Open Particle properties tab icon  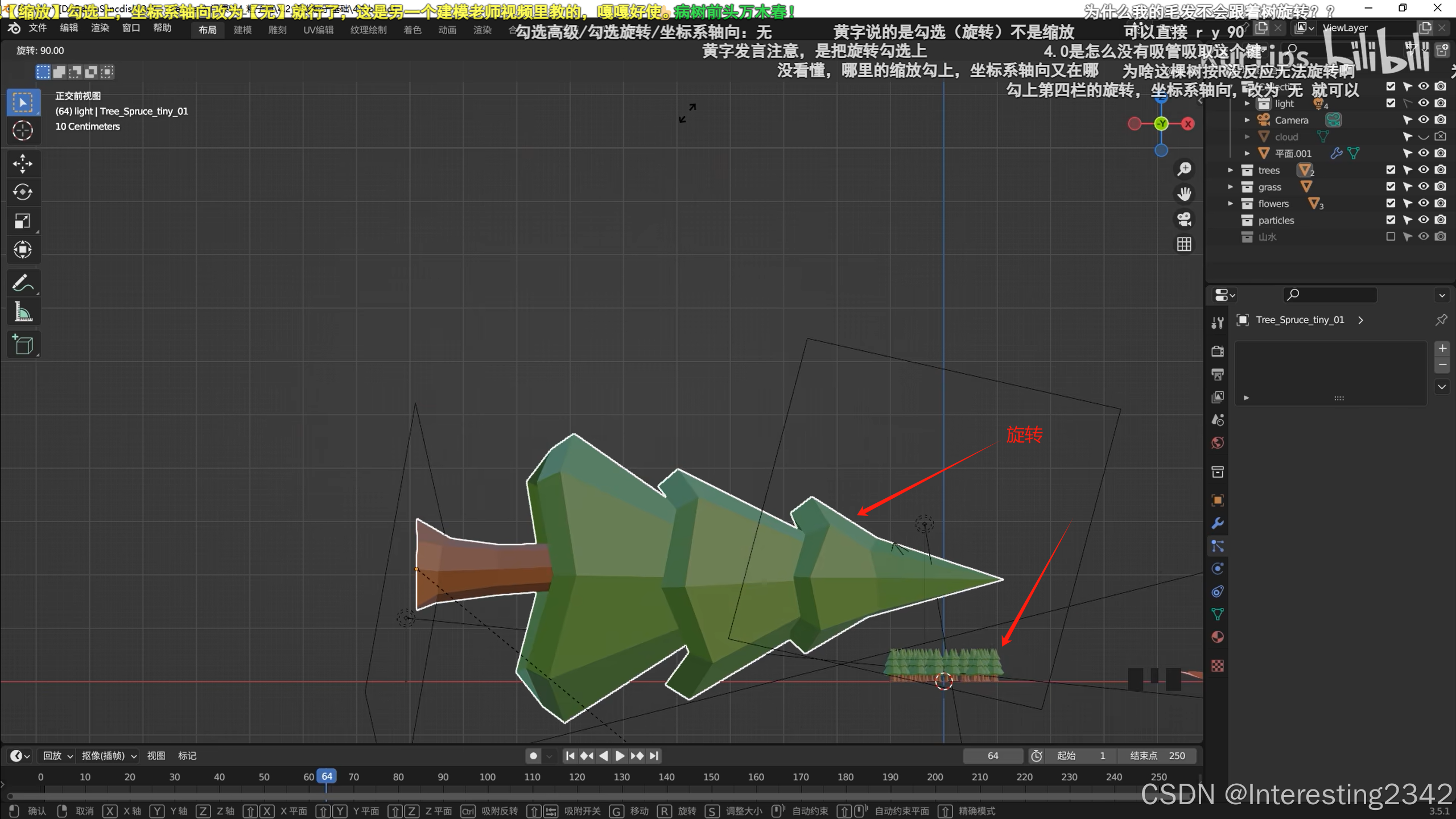(1218, 546)
